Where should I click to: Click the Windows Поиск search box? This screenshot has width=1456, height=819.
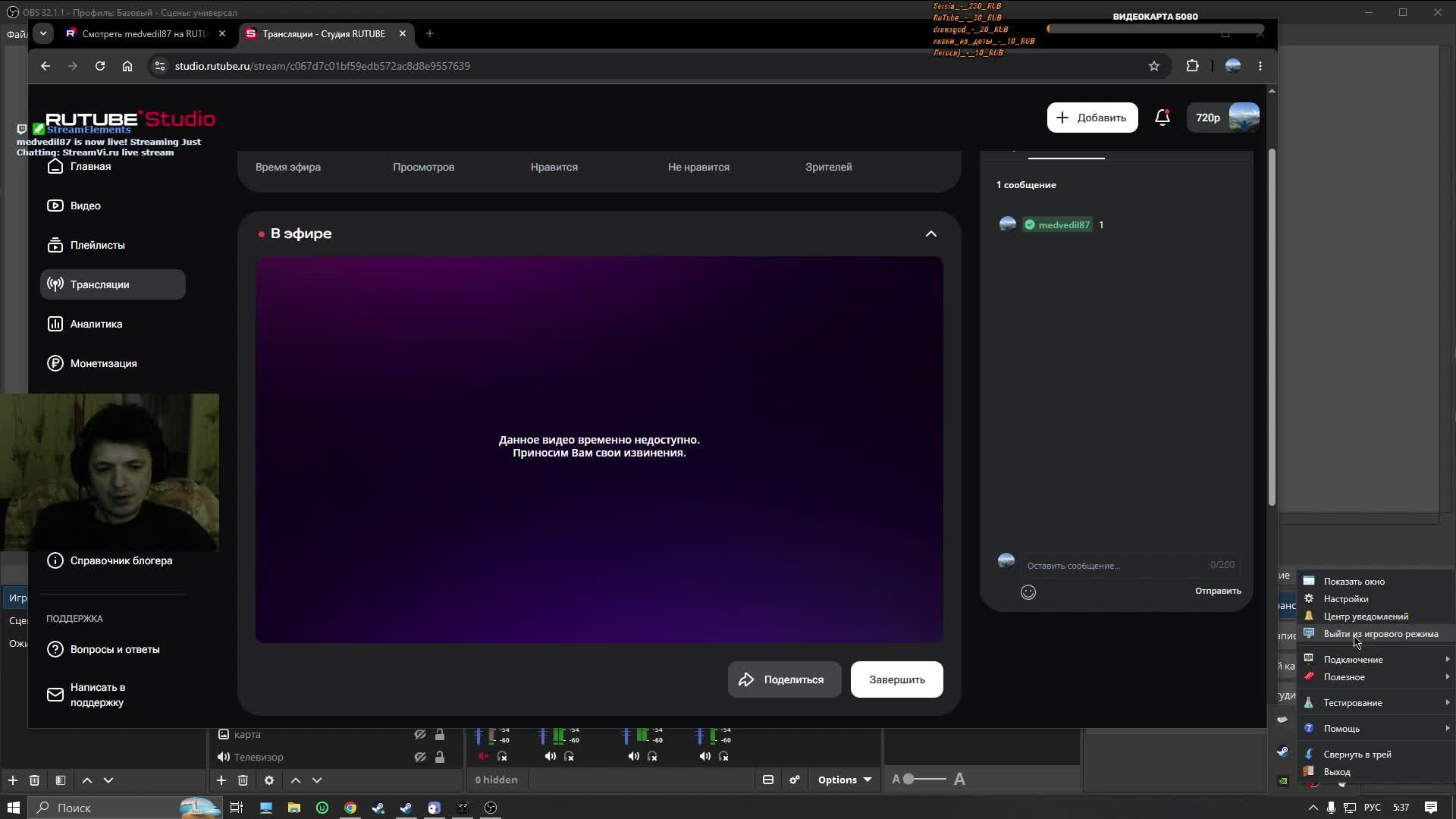[125, 808]
